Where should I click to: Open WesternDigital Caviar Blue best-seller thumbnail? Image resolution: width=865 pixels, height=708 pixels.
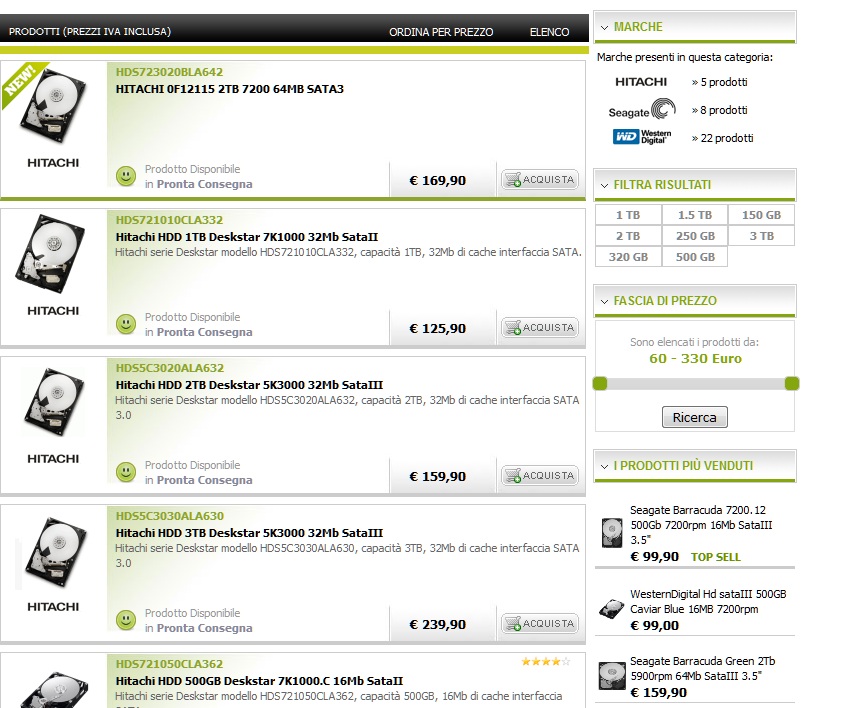pyautogui.click(x=611, y=608)
